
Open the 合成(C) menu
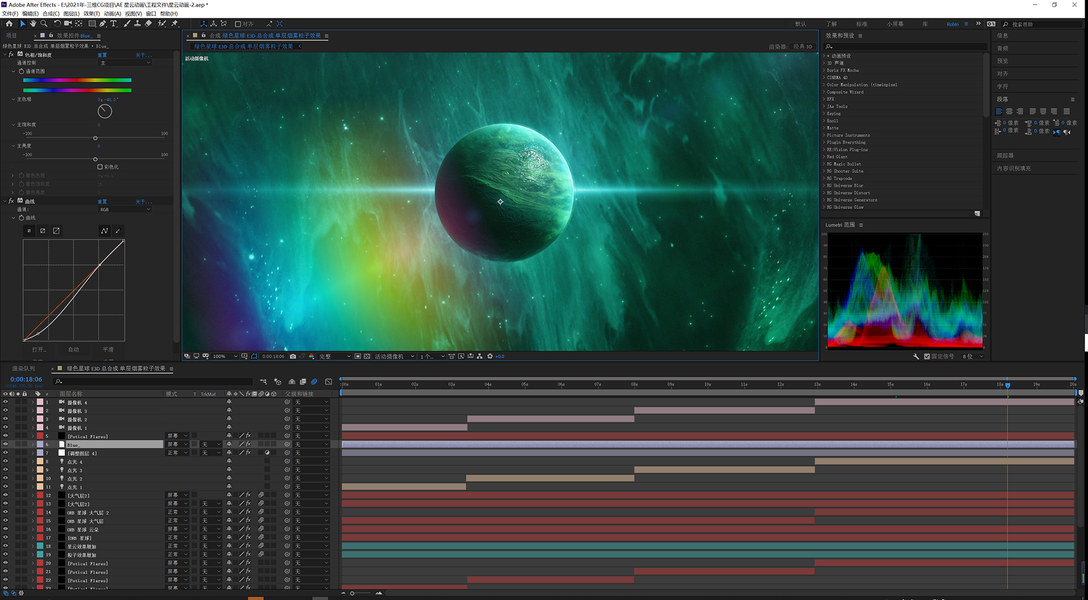tap(51, 13)
